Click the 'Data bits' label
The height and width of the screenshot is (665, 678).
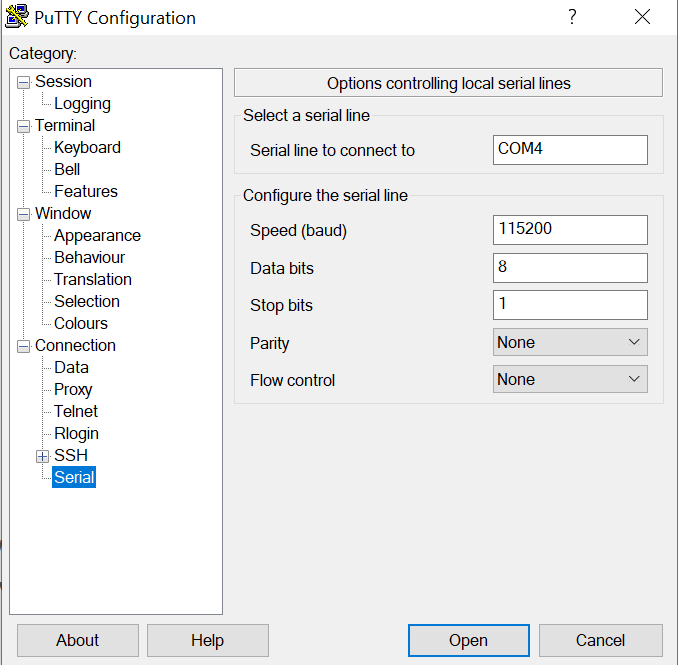click(281, 268)
